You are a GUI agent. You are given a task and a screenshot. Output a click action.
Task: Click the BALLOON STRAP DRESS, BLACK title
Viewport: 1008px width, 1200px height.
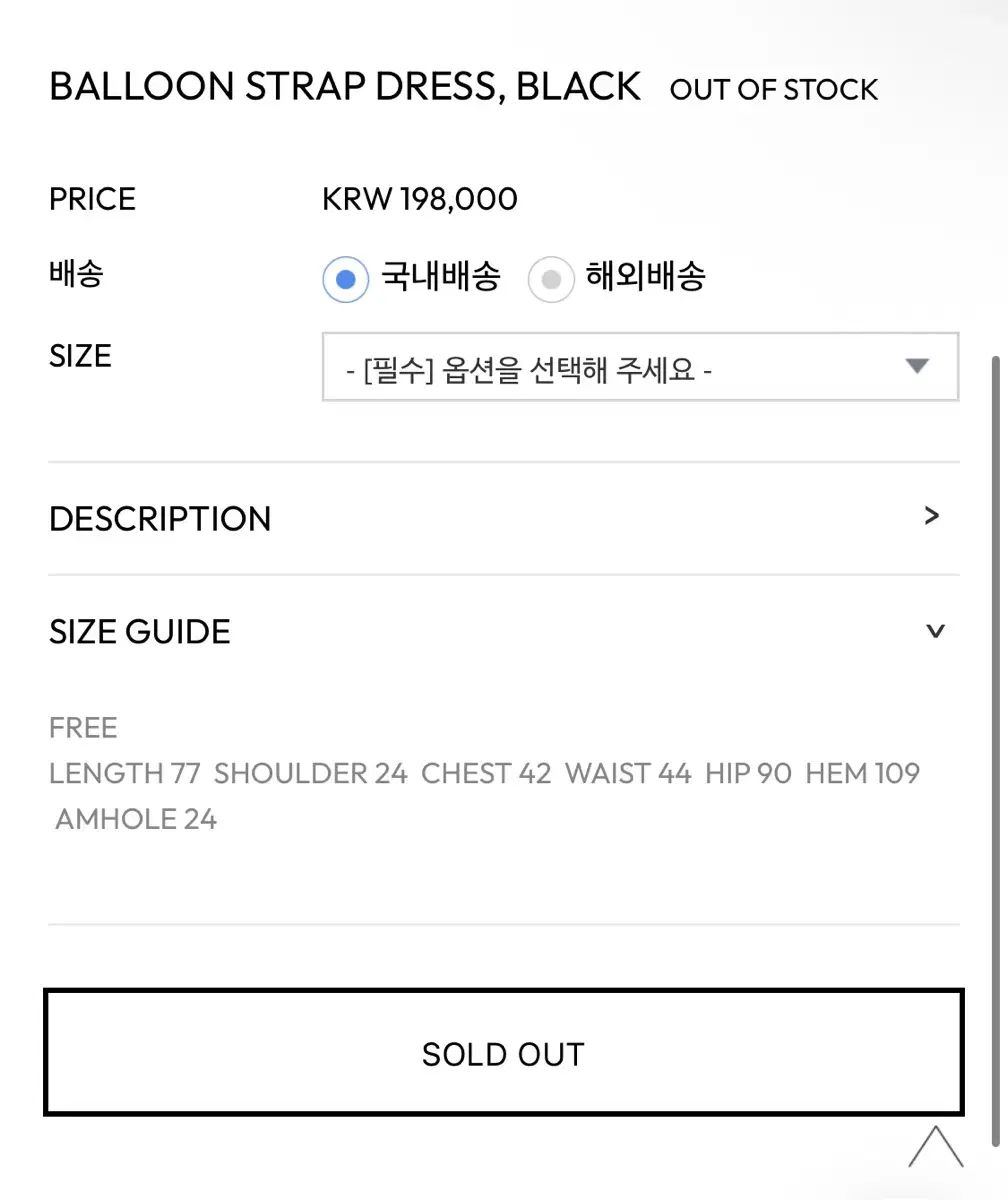(345, 87)
